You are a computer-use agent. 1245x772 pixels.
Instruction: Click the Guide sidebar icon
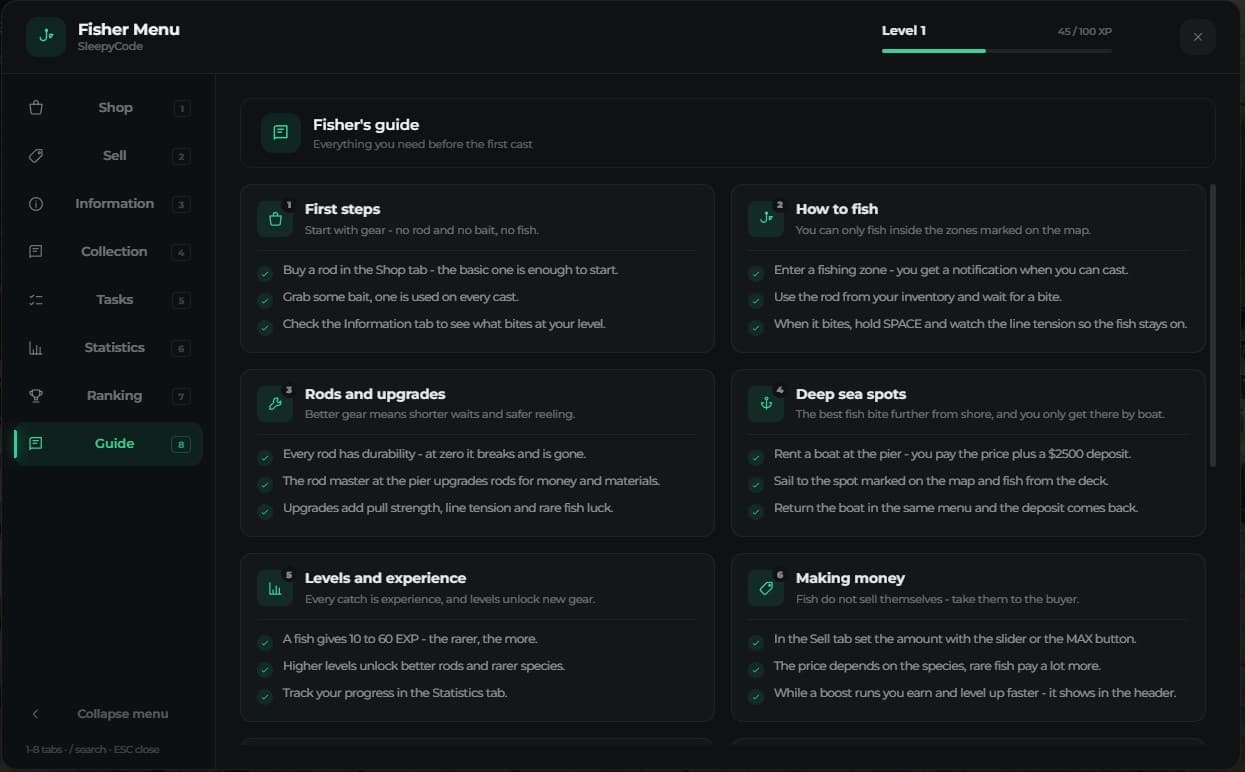coord(36,444)
